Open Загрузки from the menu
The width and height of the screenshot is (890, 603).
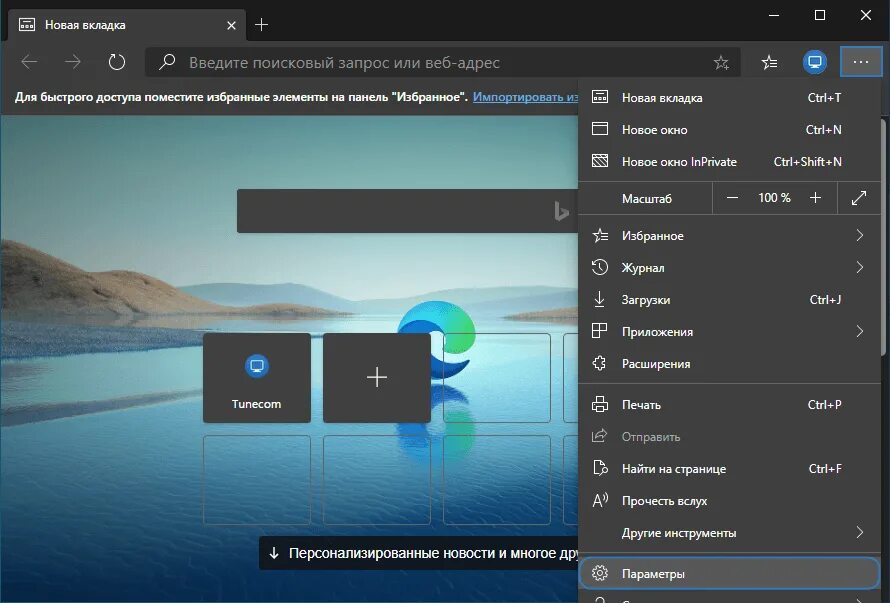pyautogui.click(x=729, y=299)
